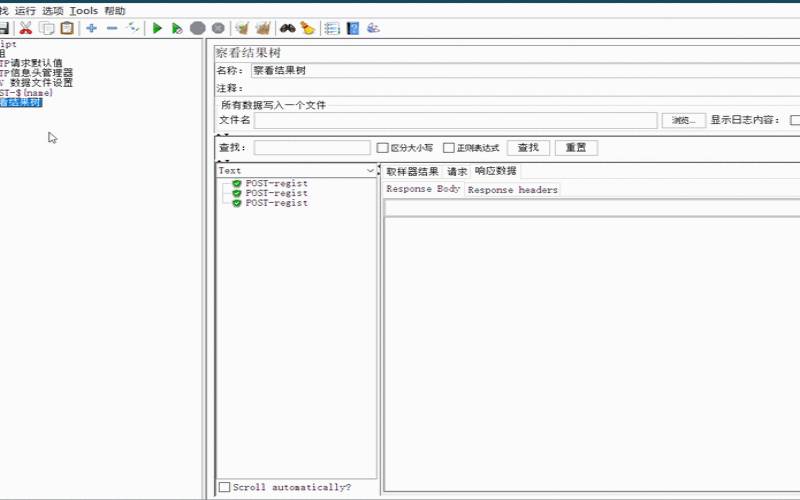Click the 查找 search button

tap(528, 148)
